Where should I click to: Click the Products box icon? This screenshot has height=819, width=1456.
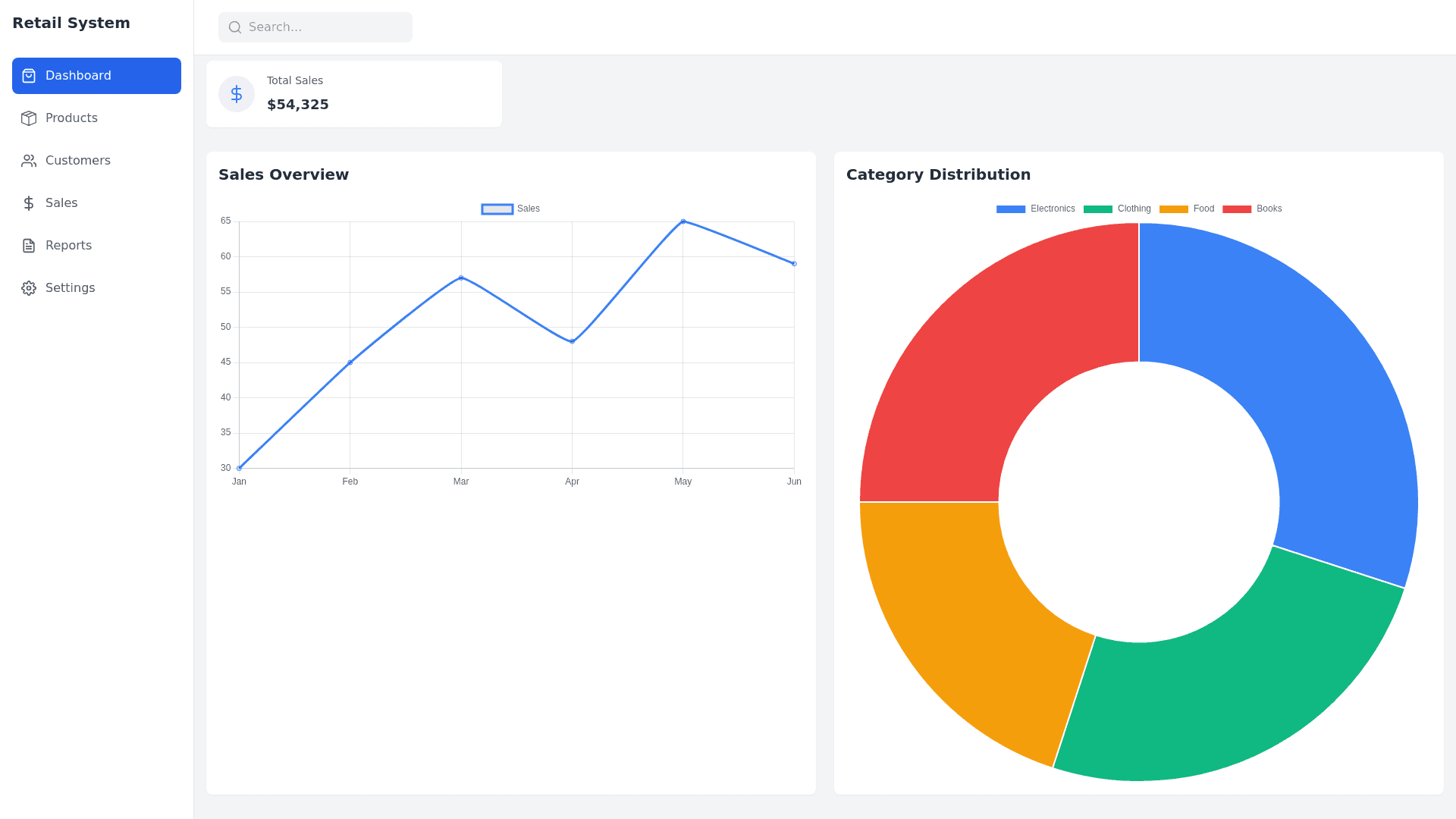coord(29,118)
